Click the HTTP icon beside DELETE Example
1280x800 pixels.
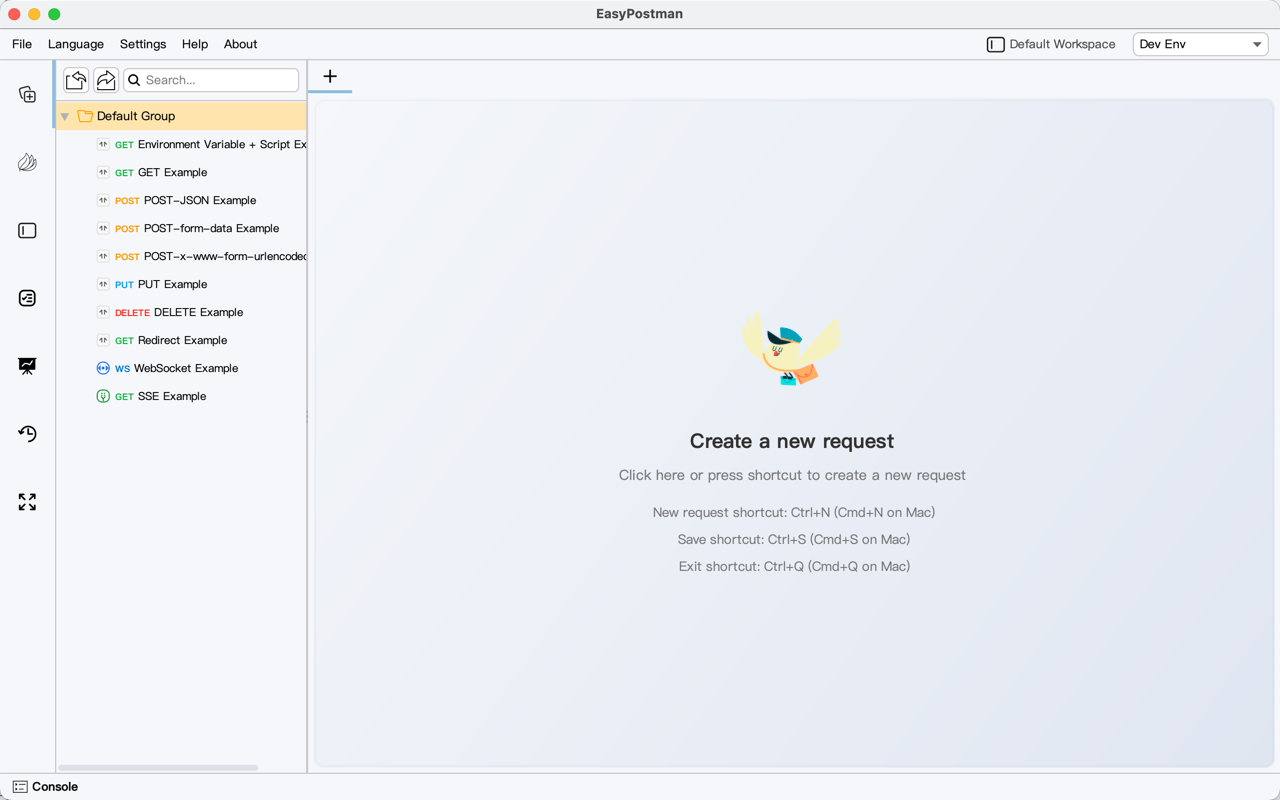103,312
